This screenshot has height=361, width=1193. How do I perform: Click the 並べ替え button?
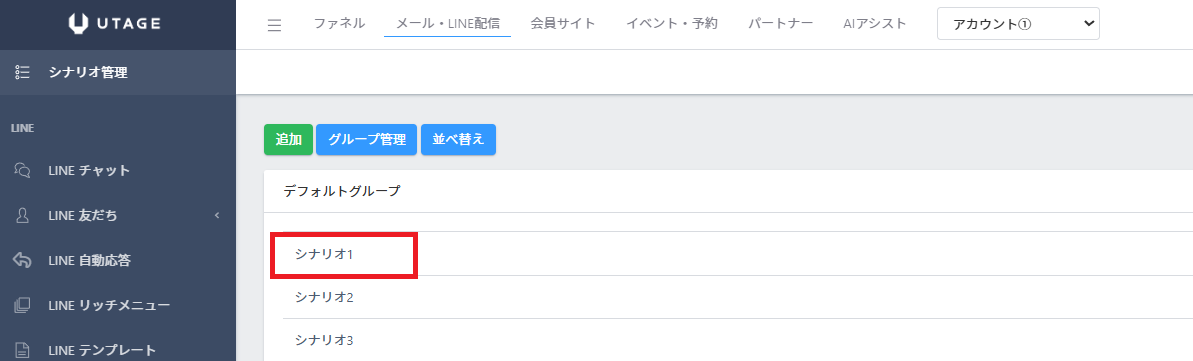[458, 140]
